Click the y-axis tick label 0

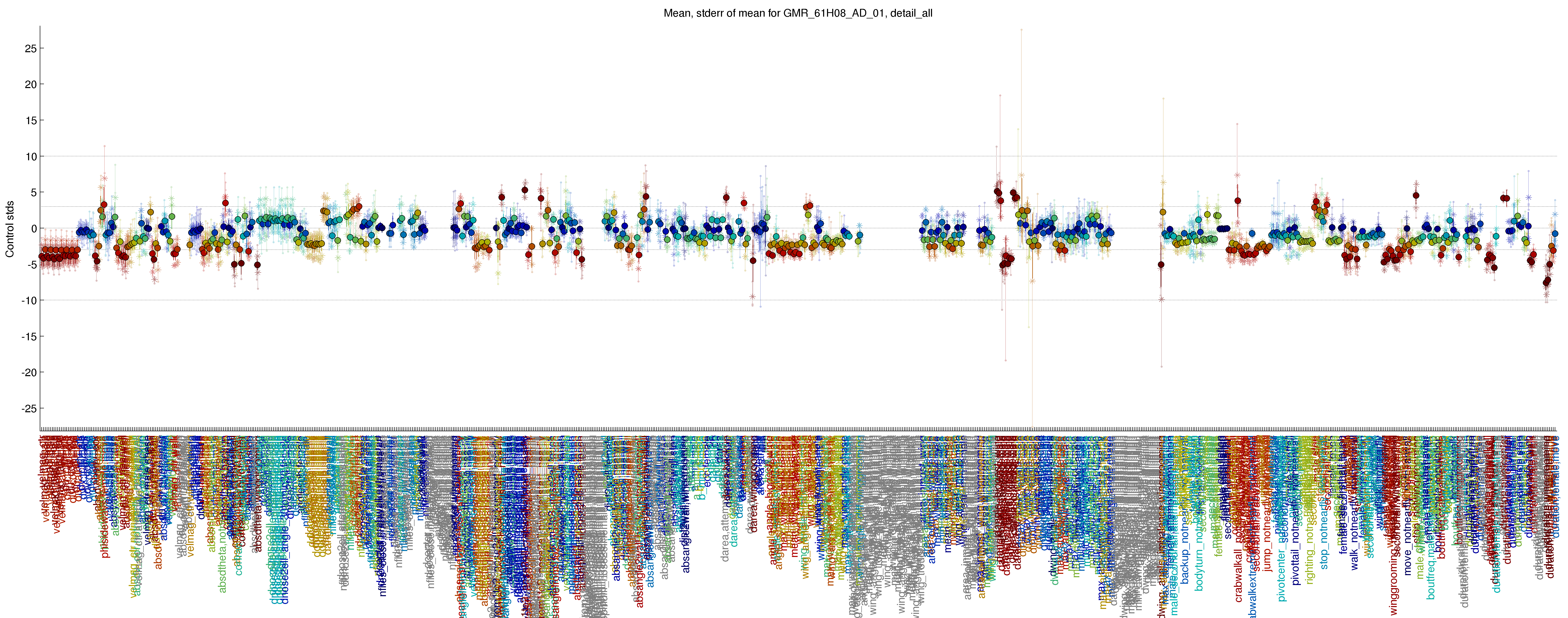34,229
